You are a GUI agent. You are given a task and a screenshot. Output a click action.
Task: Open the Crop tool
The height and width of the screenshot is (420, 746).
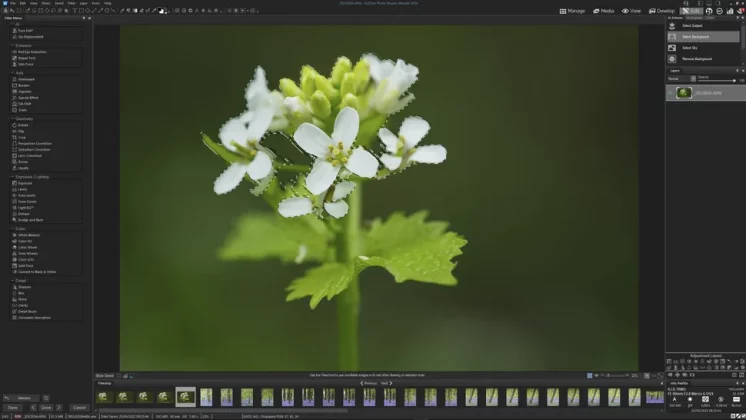(22, 136)
